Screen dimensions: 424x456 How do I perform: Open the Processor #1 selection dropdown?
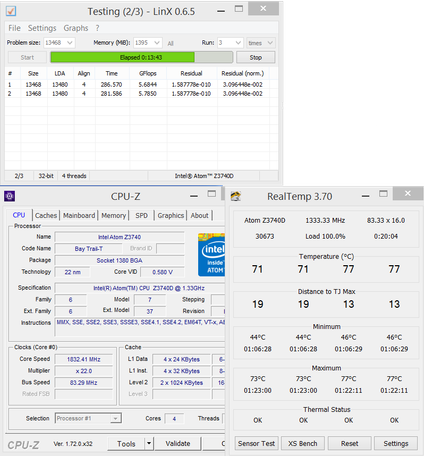pyautogui.click(x=88, y=418)
